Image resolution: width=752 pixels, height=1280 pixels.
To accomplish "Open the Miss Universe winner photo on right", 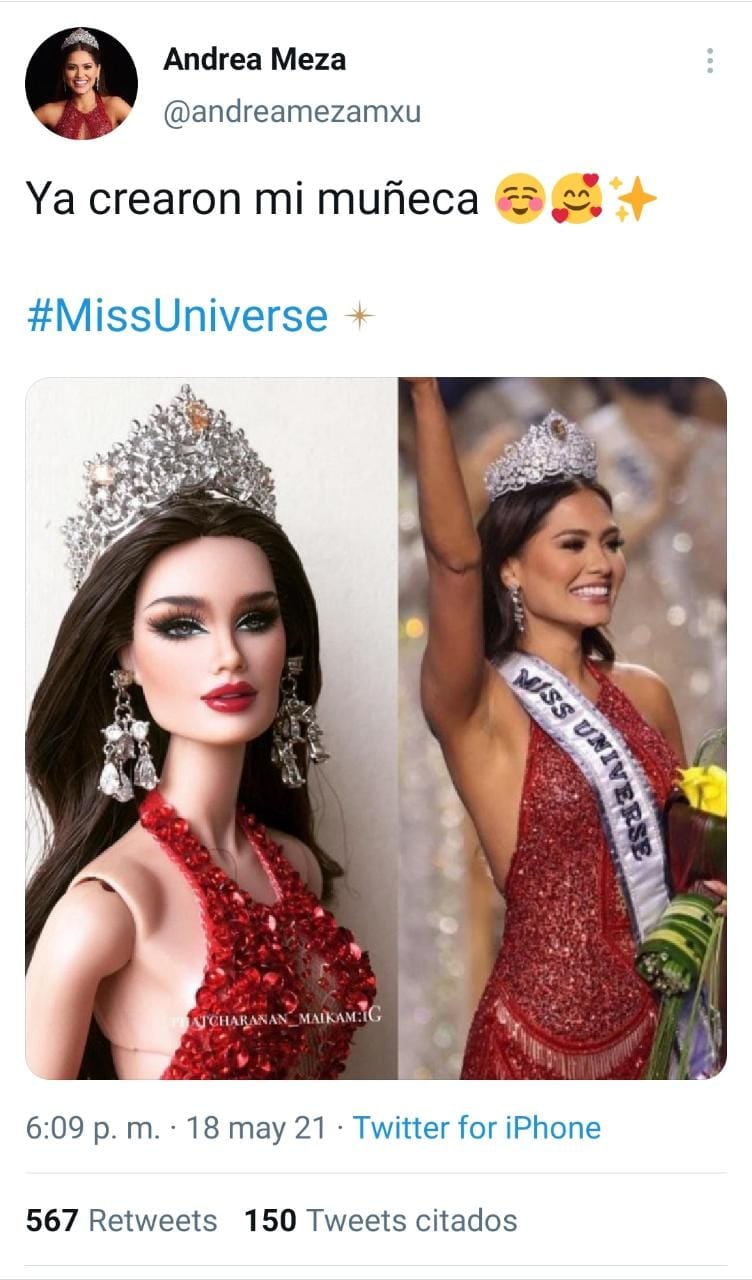I will (563, 728).
